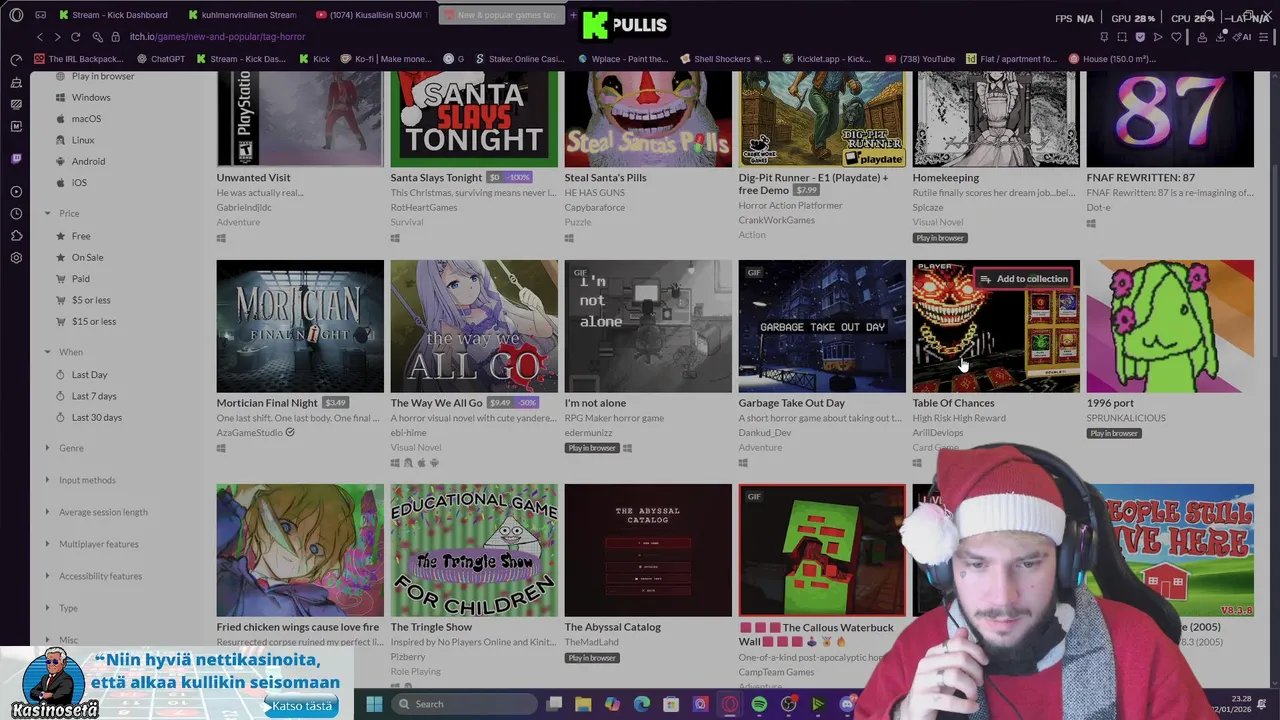Select Free price filter
The height and width of the screenshot is (720, 1280).
(81, 236)
